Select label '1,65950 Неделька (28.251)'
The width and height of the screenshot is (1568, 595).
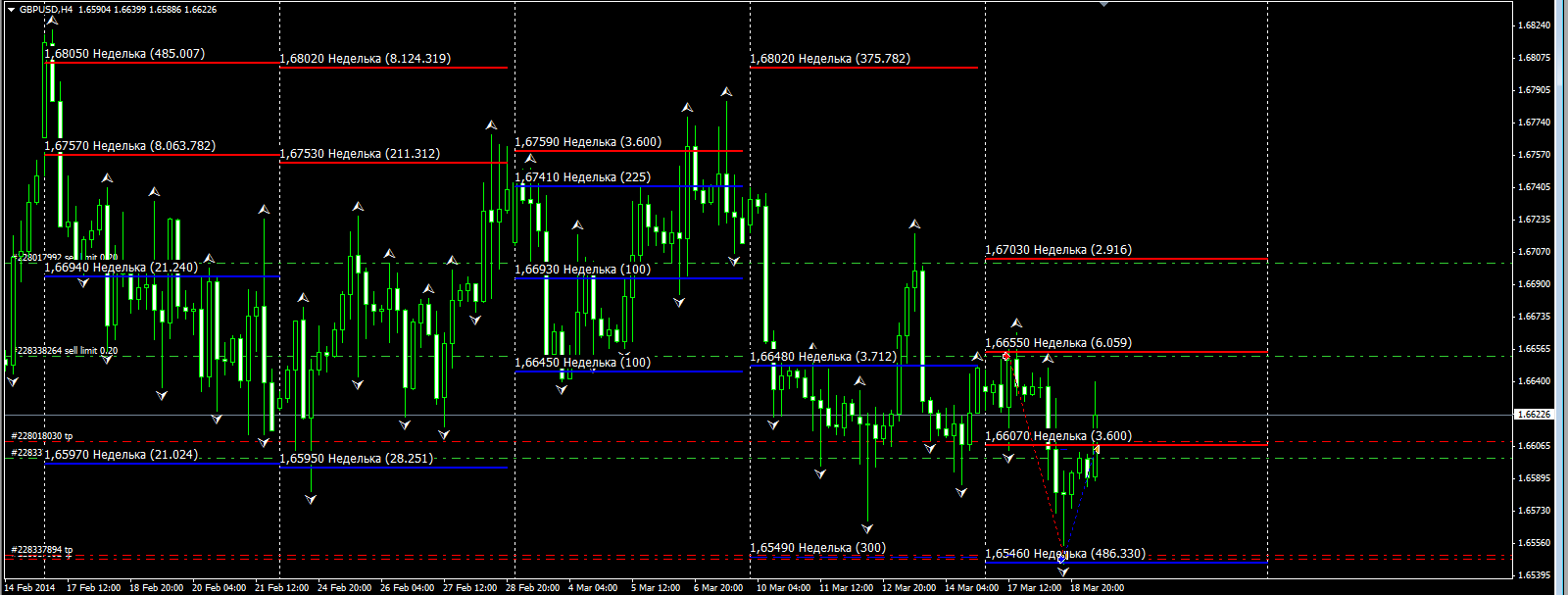click(356, 459)
